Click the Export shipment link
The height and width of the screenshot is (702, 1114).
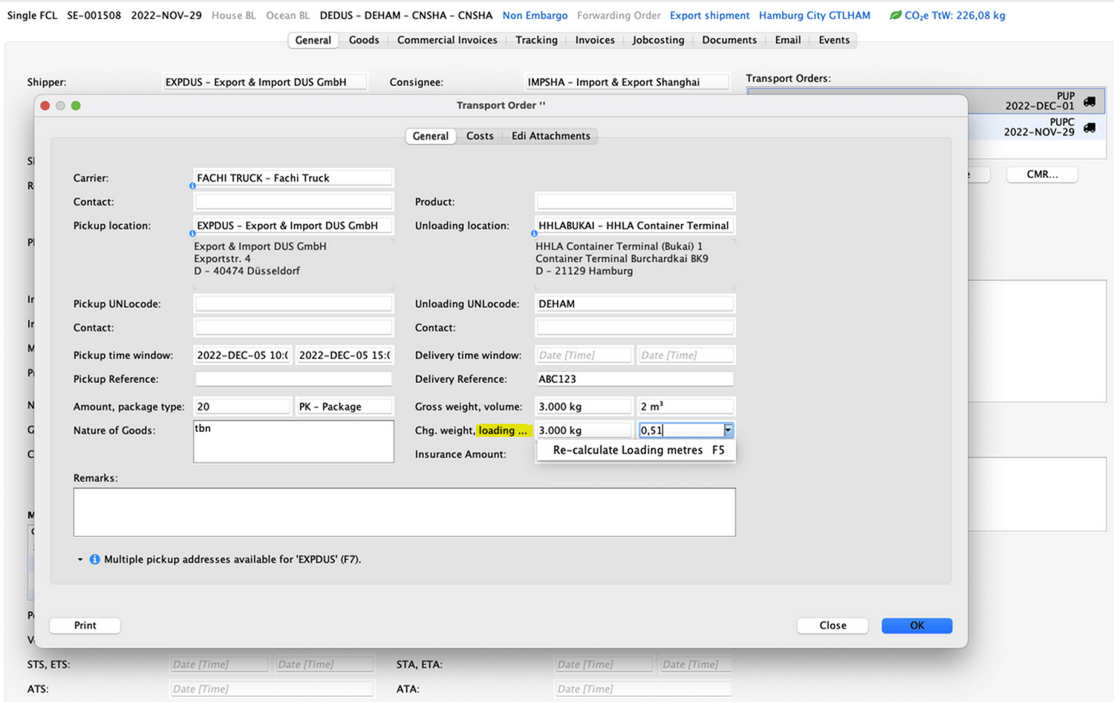coord(709,15)
